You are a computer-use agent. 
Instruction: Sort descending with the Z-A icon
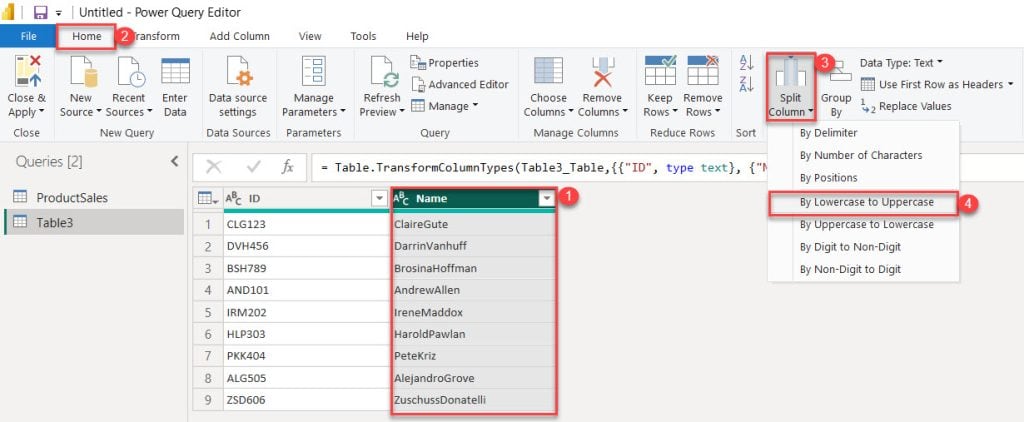pyautogui.click(x=746, y=84)
